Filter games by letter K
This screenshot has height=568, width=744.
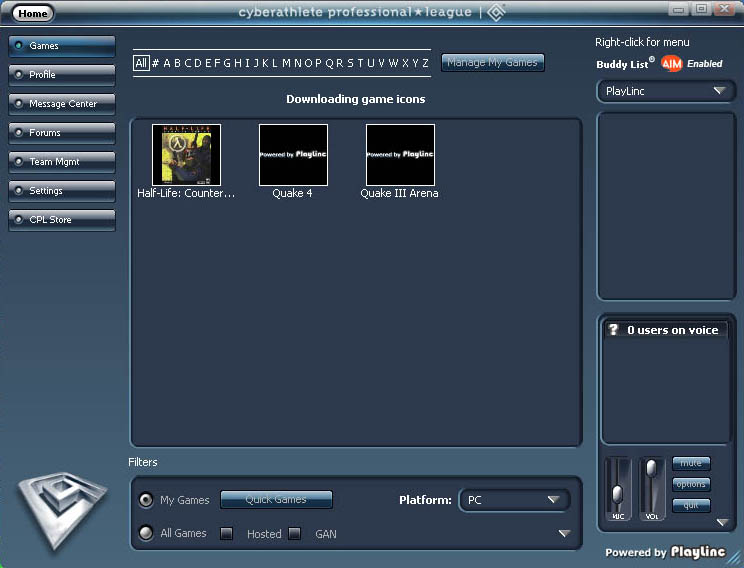pyautogui.click(x=265, y=63)
